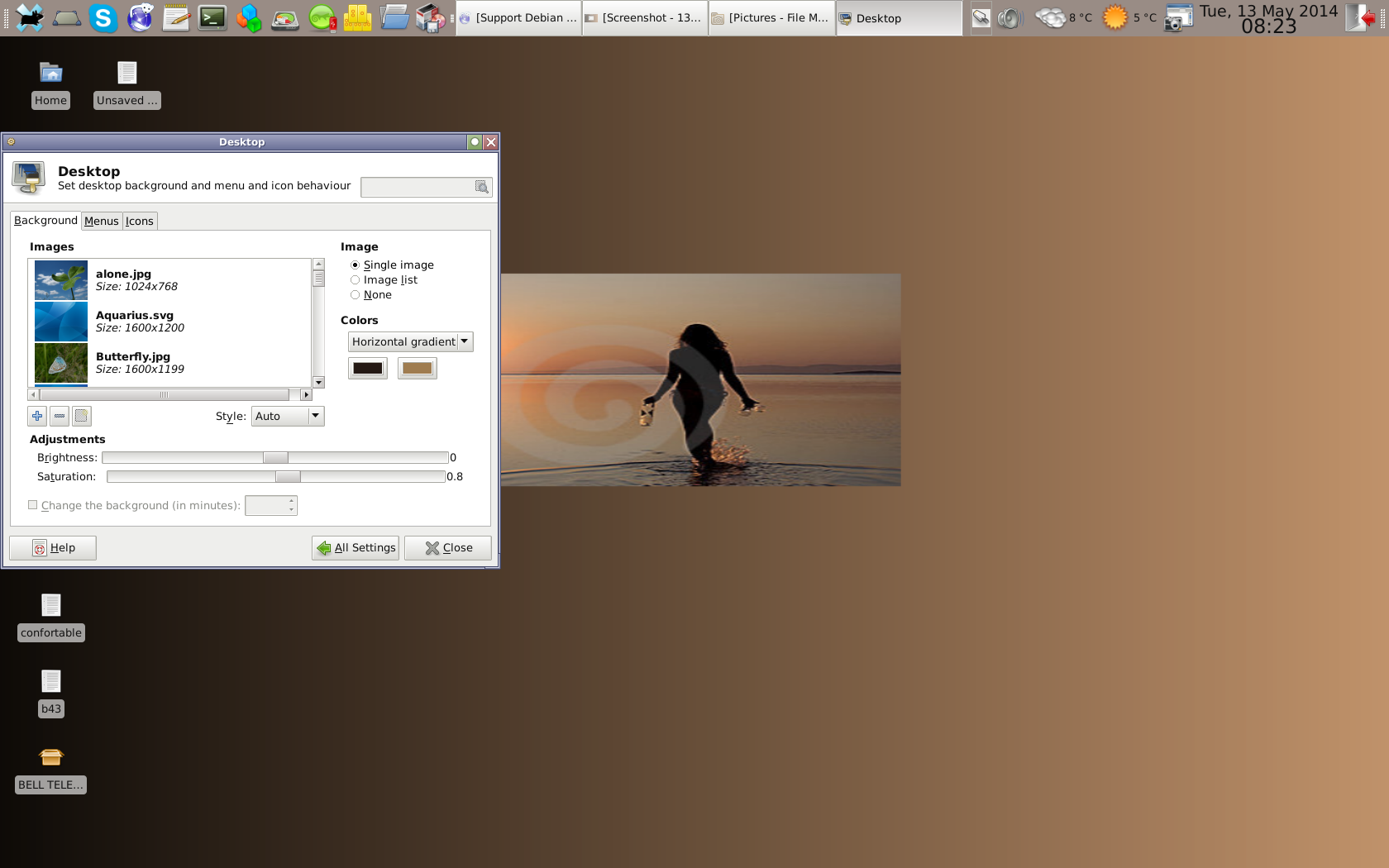Open the volume speaker icon in tray
The height and width of the screenshot is (868, 1389).
coord(1010,18)
